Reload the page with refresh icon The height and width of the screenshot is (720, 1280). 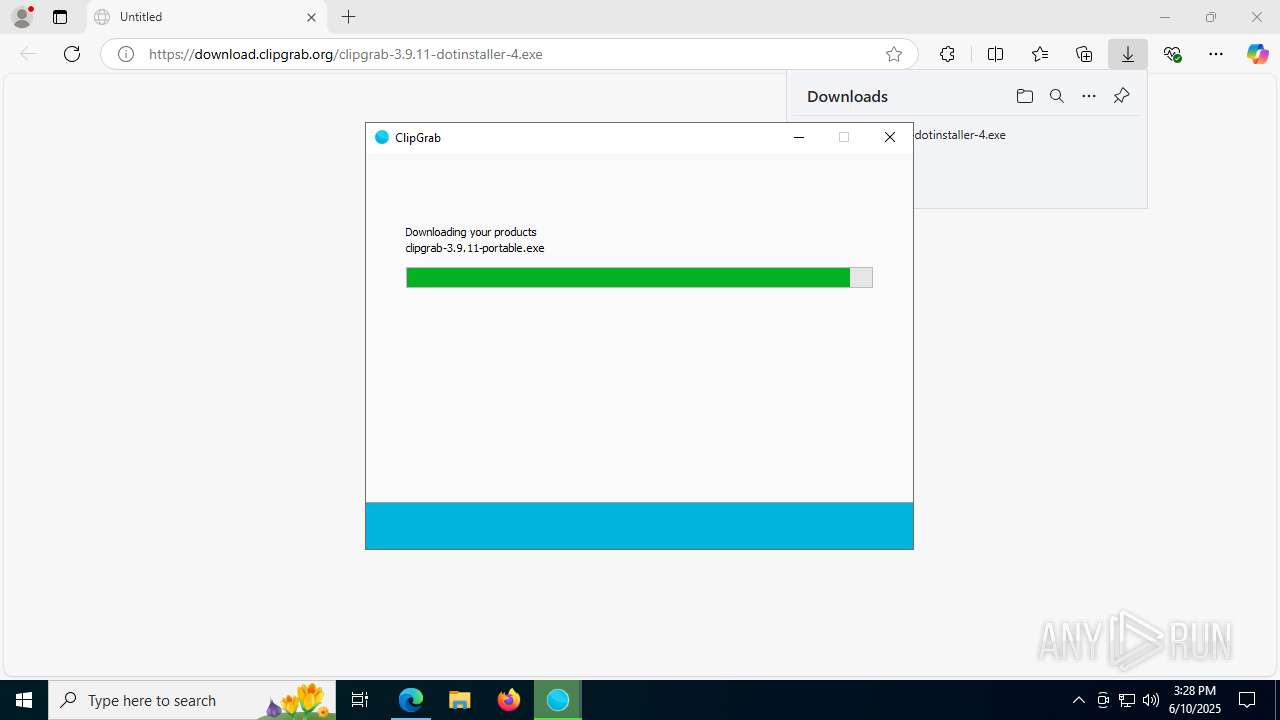72,54
